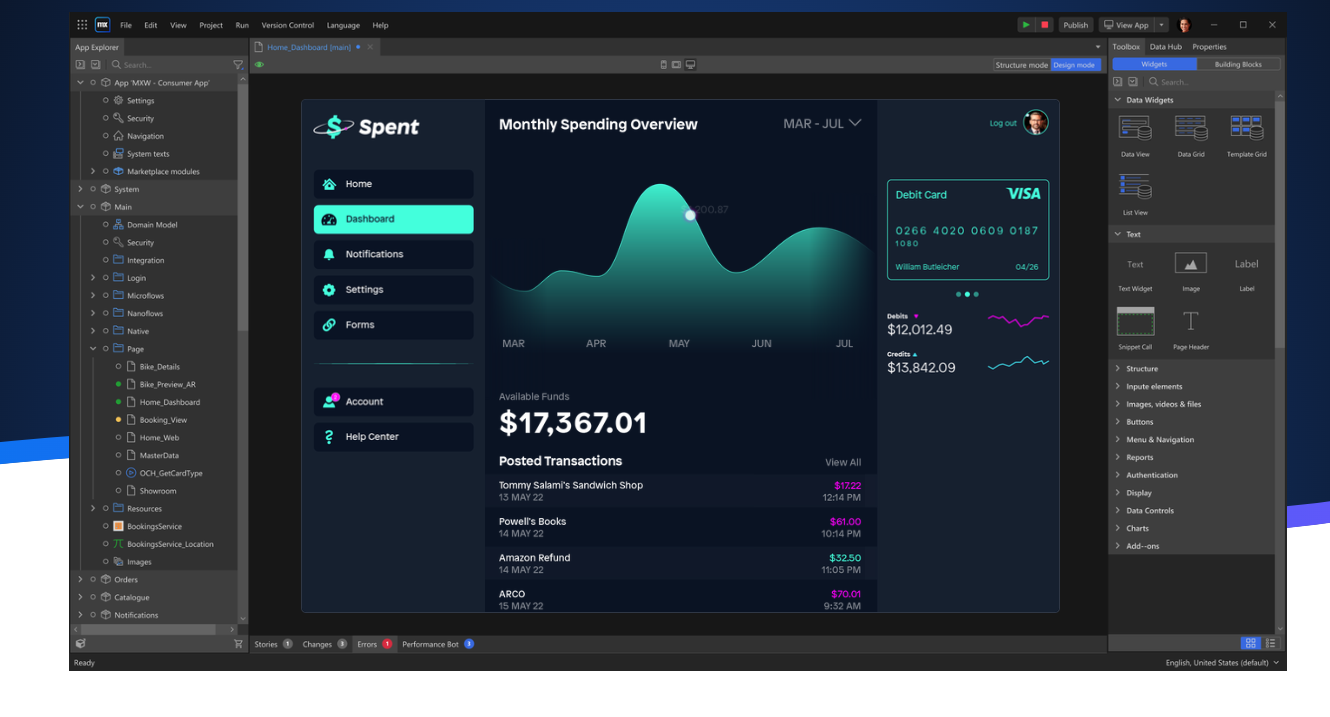Collapse the Page folder
The height and width of the screenshot is (717, 1330).
tap(93, 349)
